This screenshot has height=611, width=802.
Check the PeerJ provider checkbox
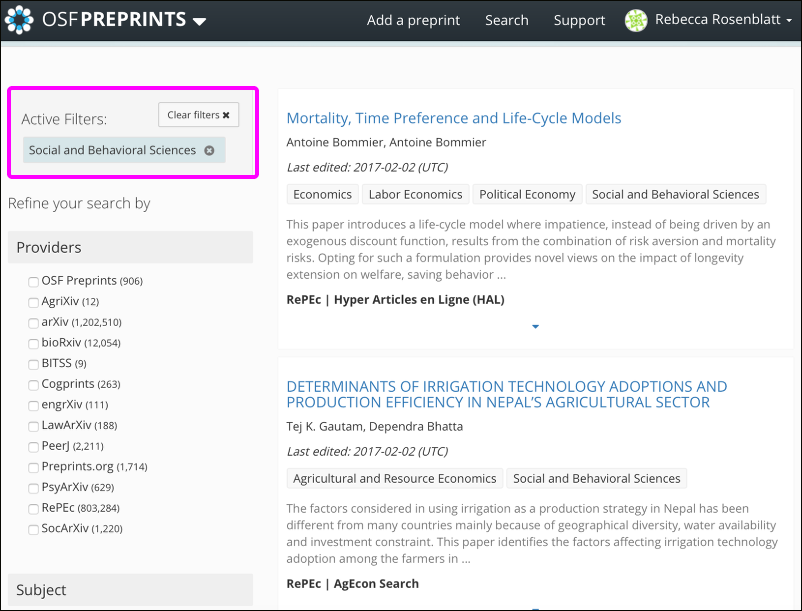pyautogui.click(x=33, y=446)
